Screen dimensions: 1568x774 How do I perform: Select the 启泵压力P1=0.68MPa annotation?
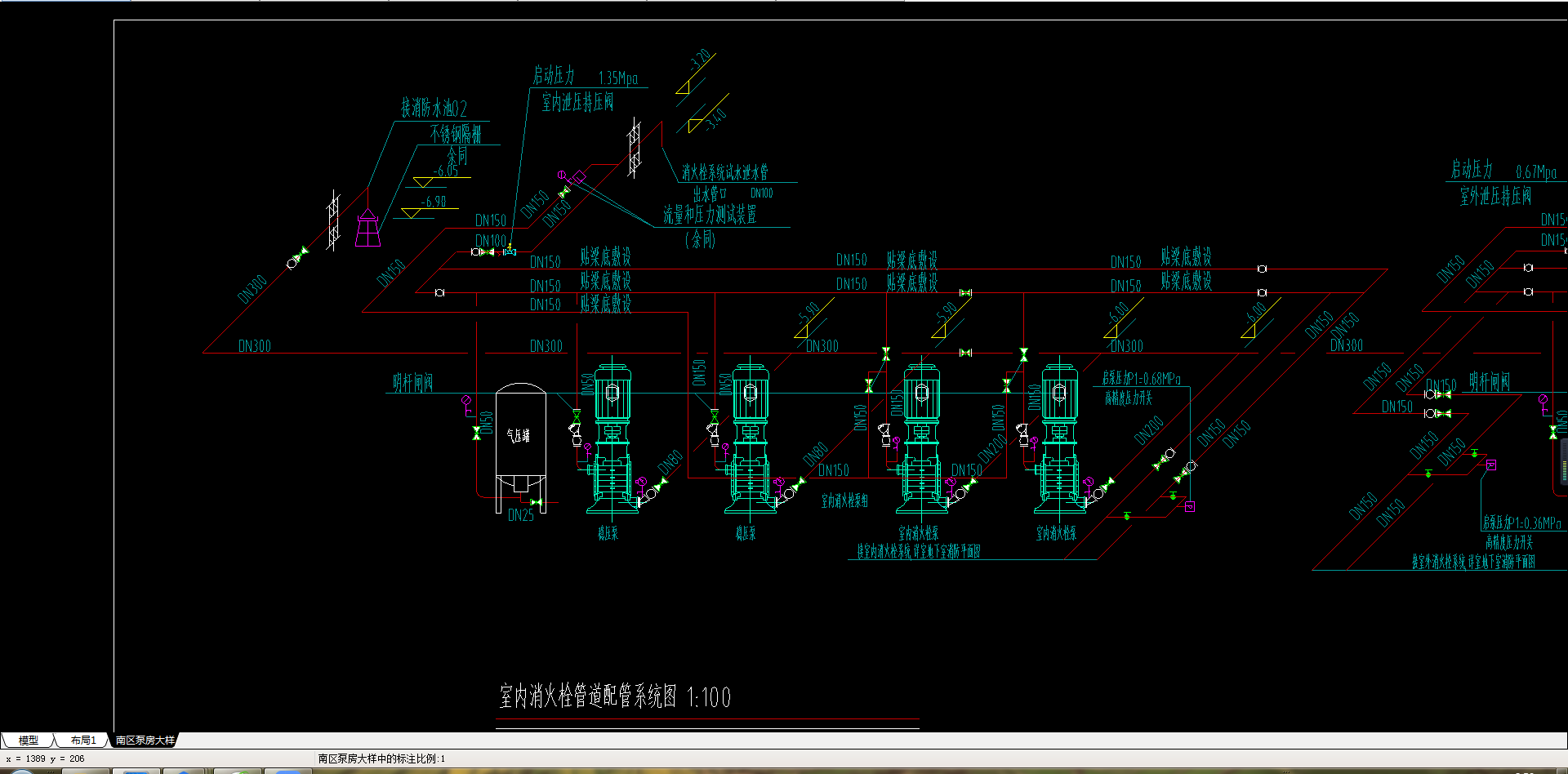tap(1141, 379)
